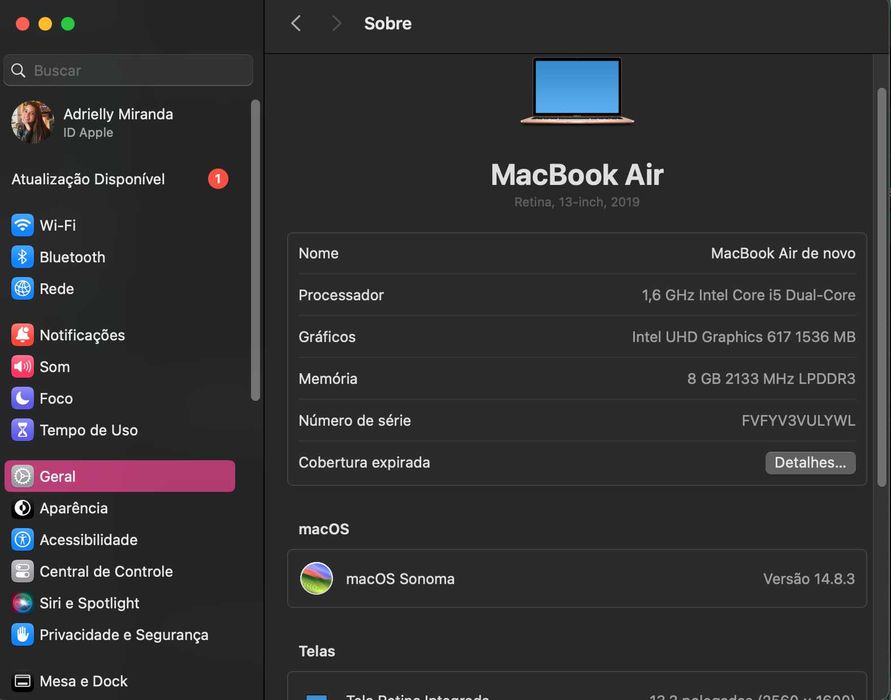Open Central de Controle settings
The width and height of the screenshot is (891, 700).
(x=119, y=572)
